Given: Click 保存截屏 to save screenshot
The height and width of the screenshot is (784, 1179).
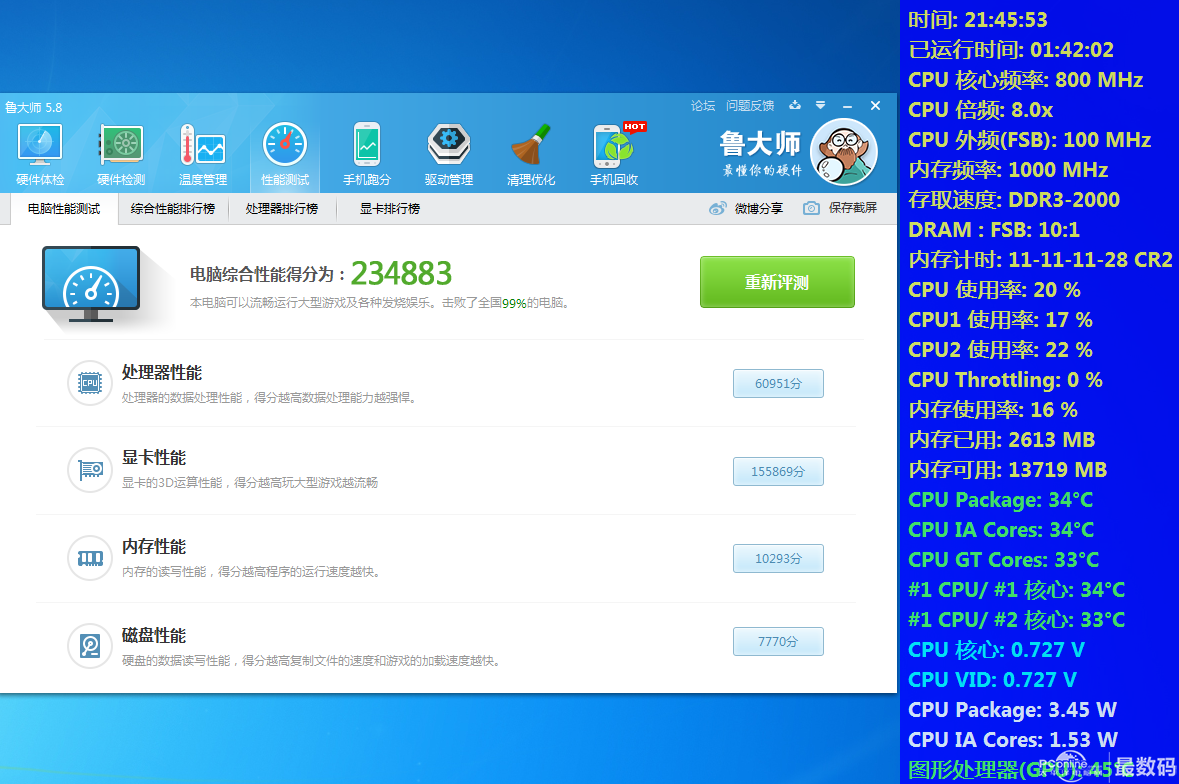Looking at the screenshot, I should [x=840, y=208].
